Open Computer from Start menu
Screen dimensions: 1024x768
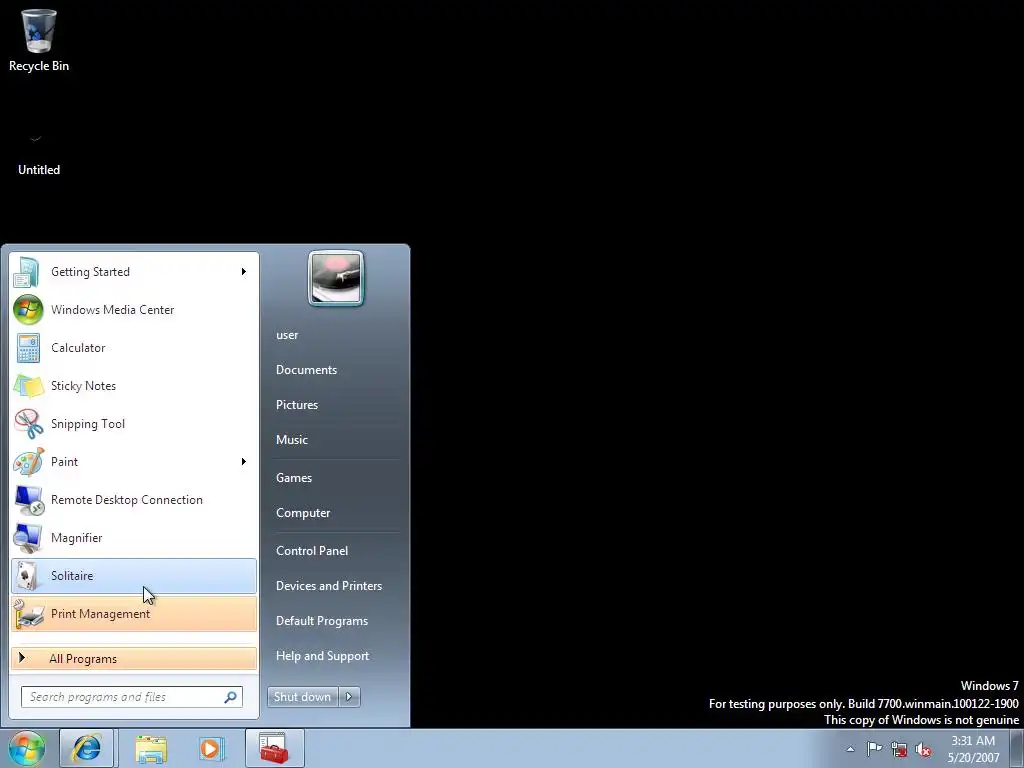point(303,513)
